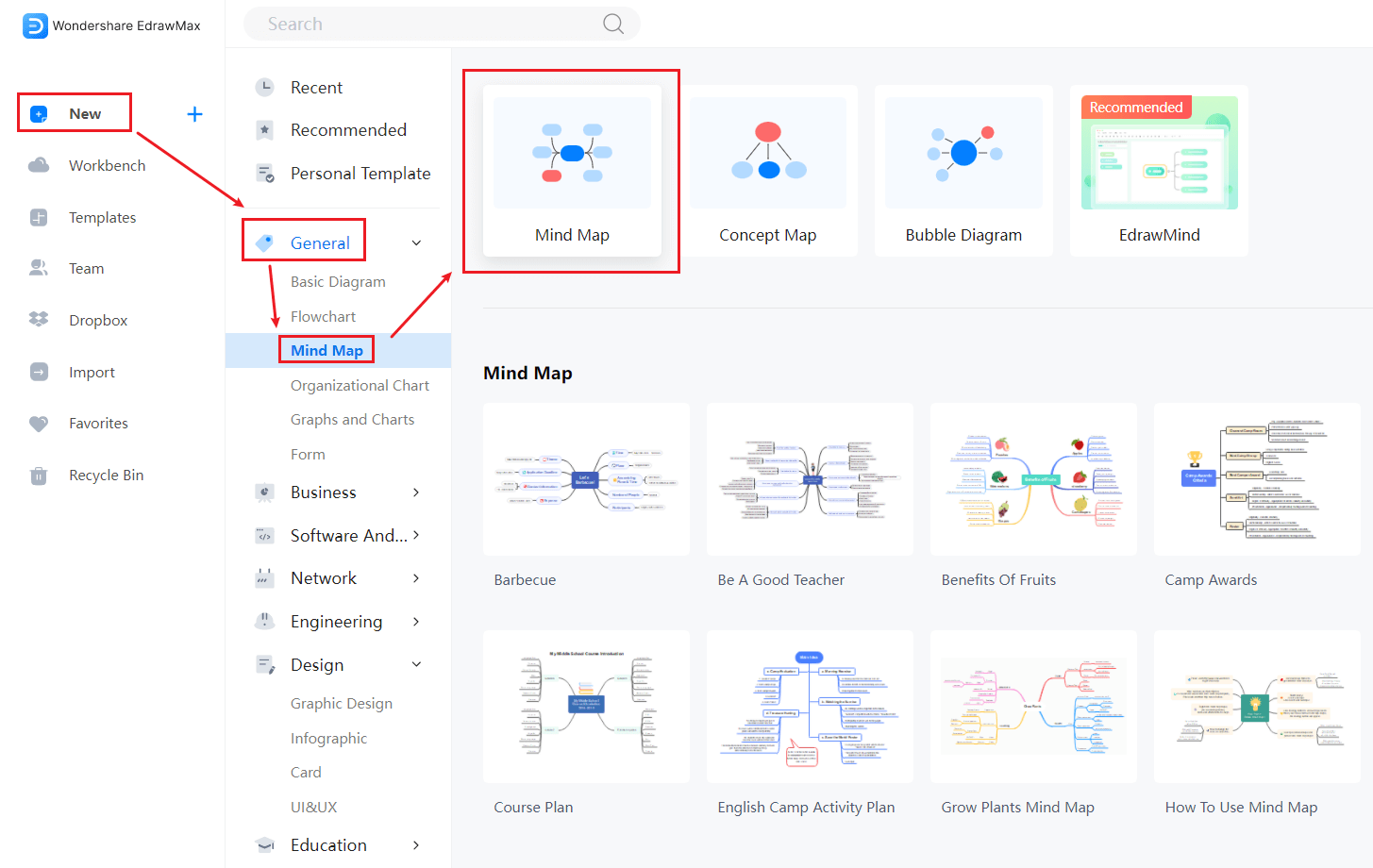Image resolution: width=1373 pixels, height=868 pixels.
Task: Click the Engineering category icon
Action: (x=265, y=622)
